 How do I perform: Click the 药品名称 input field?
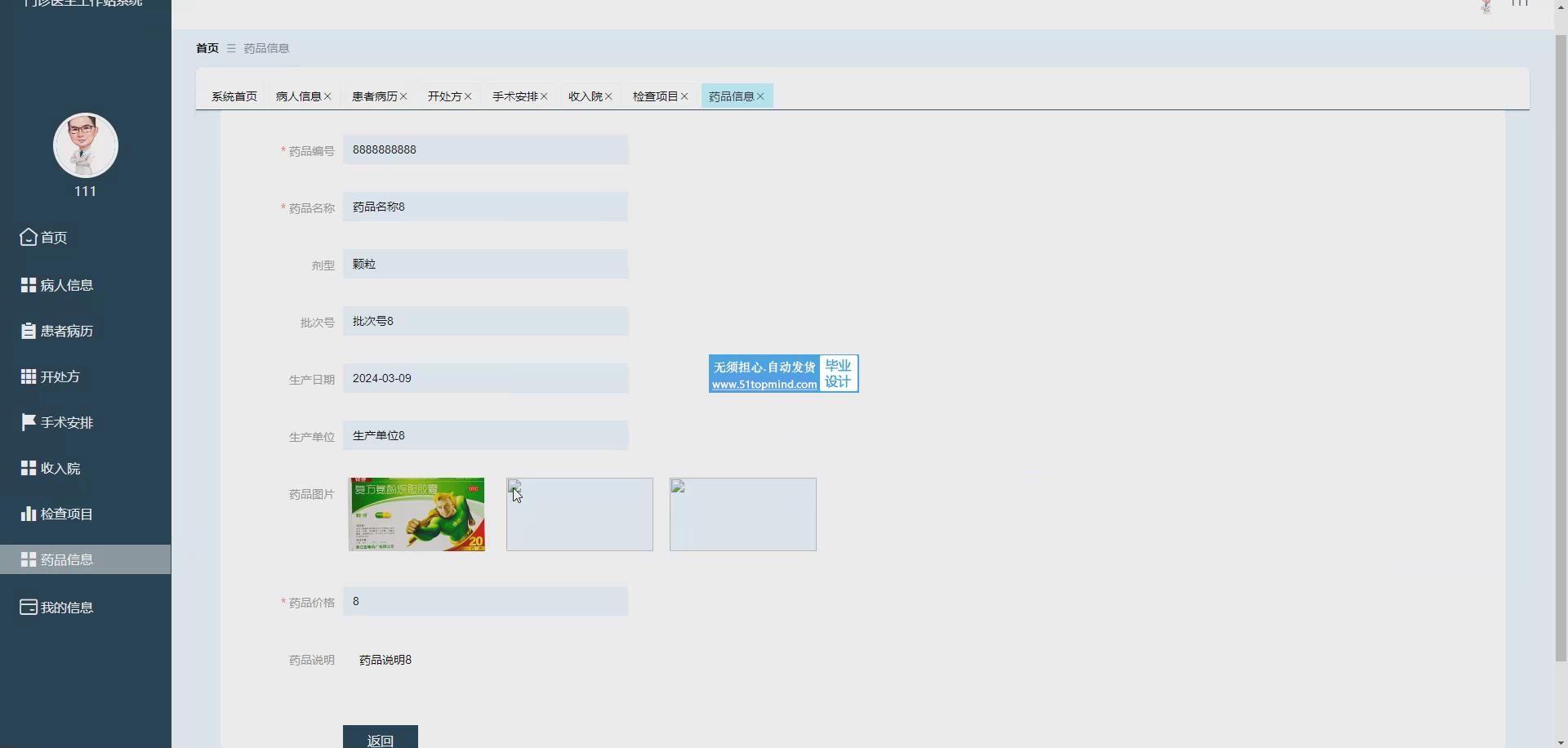click(x=486, y=207)
